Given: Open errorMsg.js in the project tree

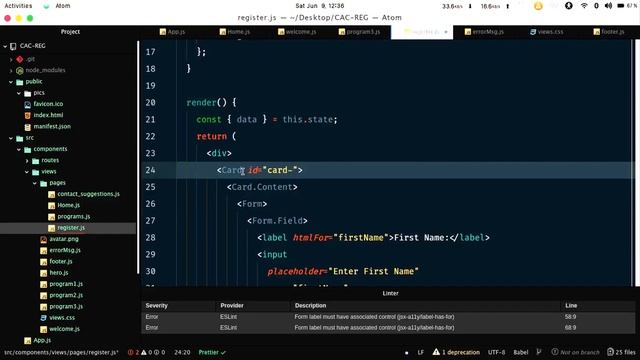Looking at the screenshot, I should (65, 250).
